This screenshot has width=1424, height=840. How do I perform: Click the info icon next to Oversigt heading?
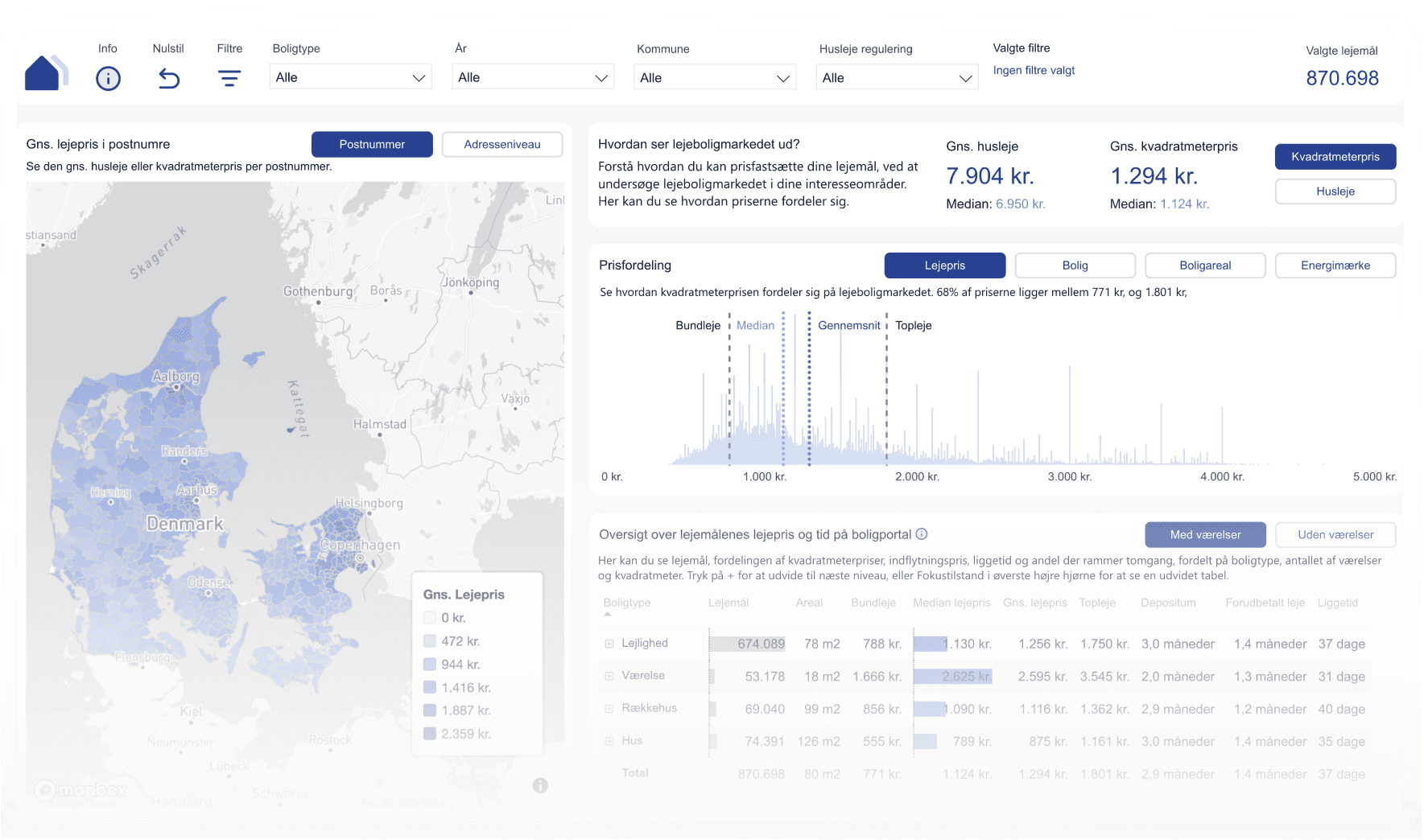click(923, 534)
